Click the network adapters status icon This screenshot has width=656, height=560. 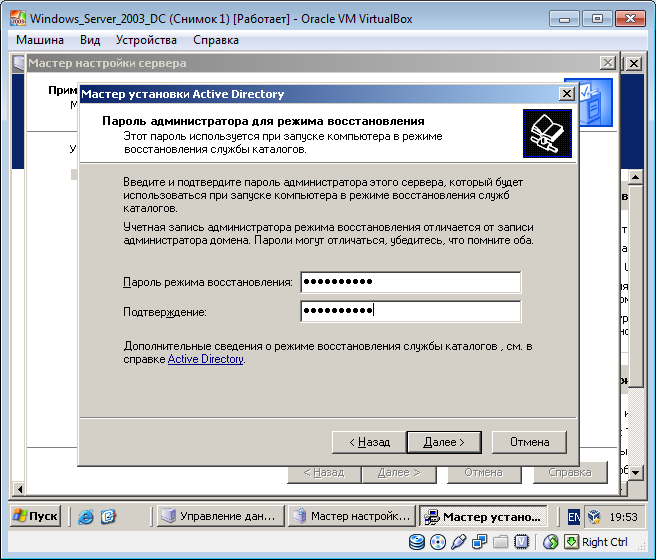(x=479, y=542)
